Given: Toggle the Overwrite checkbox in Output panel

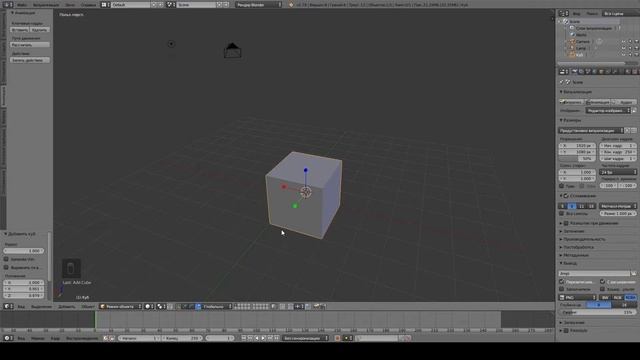Looking at the screenshot, I should (562, 282).
